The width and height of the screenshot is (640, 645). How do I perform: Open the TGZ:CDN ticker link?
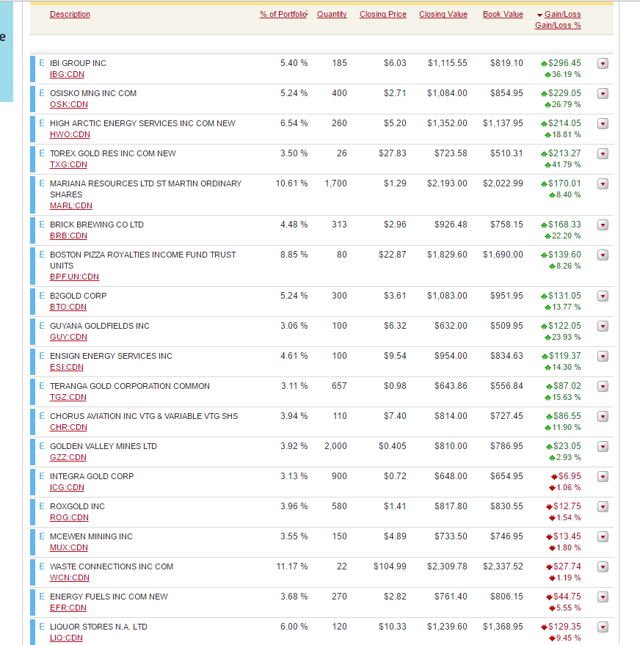68,397
